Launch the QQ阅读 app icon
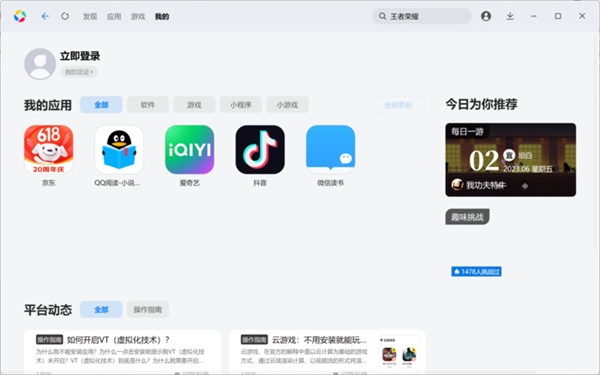Viewport: 600px width, 375px height. (x=119, y=150)
